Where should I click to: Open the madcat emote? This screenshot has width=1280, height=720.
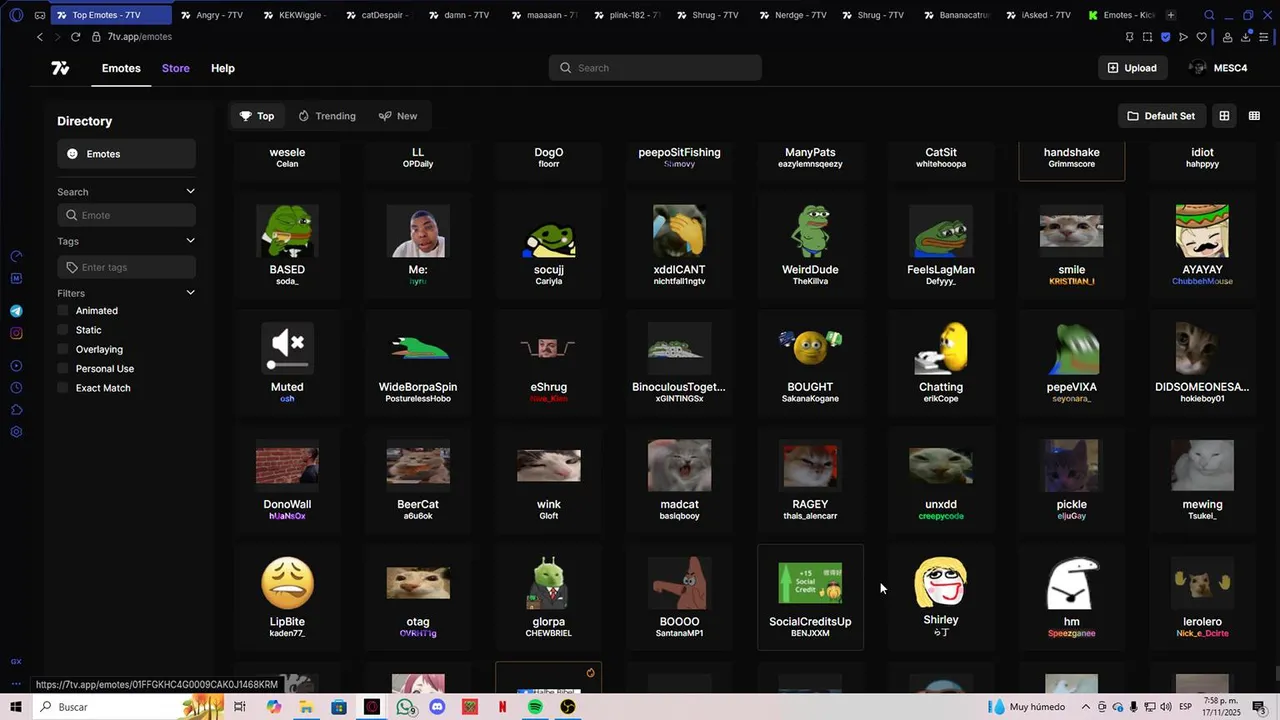pyautogui.click(x=680, y=479)
